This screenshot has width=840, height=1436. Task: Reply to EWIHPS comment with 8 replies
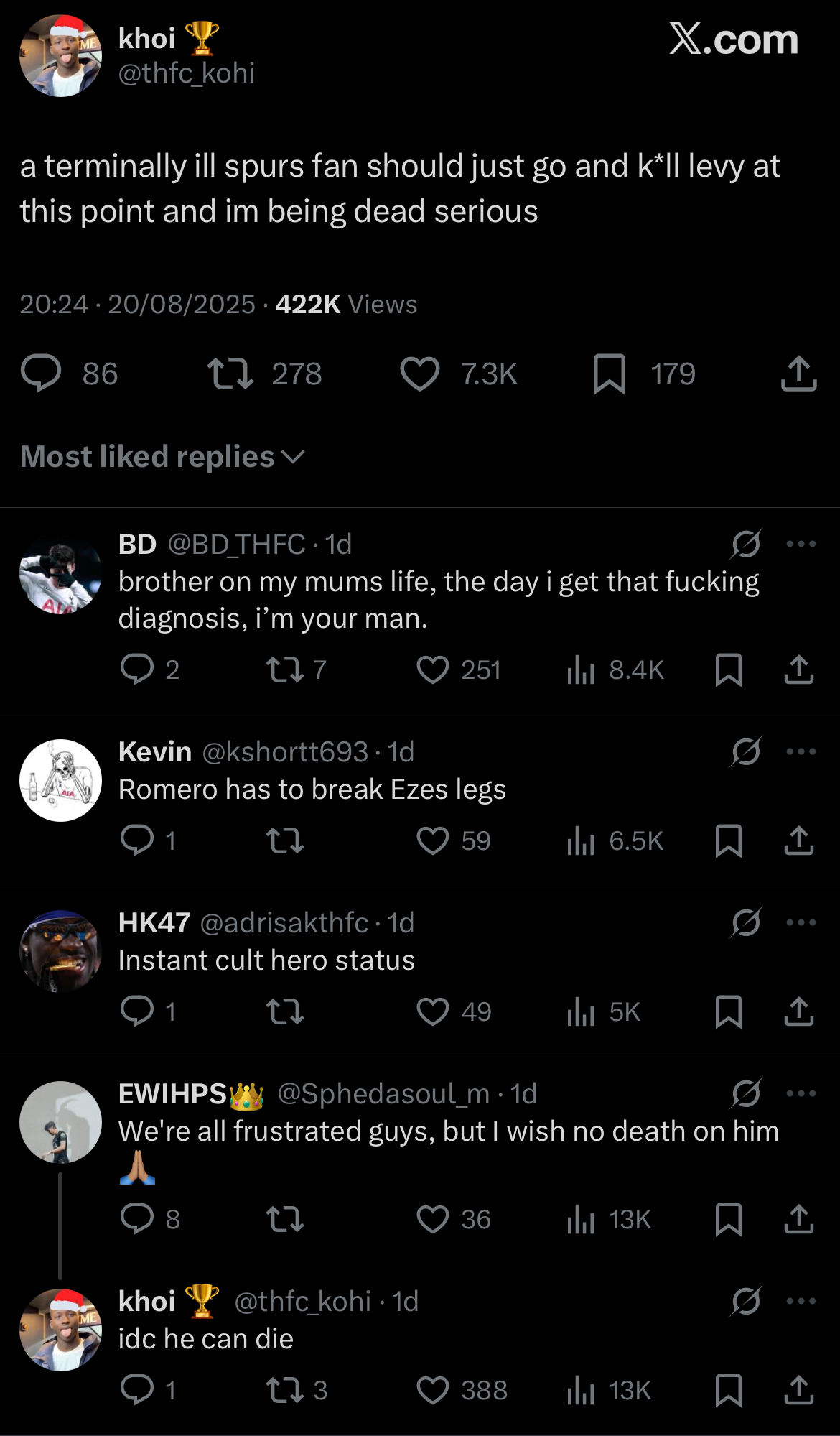tap(137, 1218)
